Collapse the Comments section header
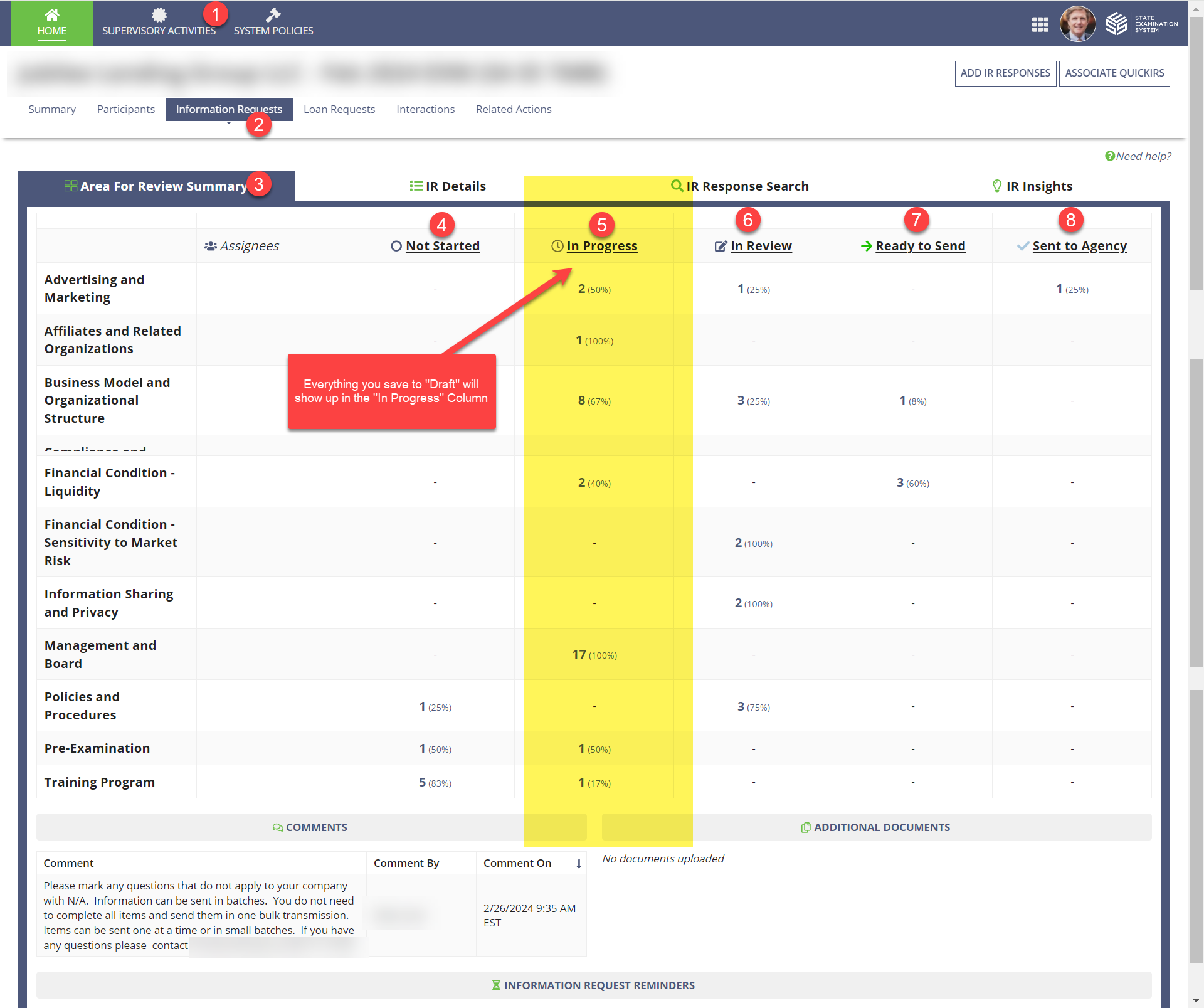Screen dimensions: 1204x1008 tap(311, 827)
